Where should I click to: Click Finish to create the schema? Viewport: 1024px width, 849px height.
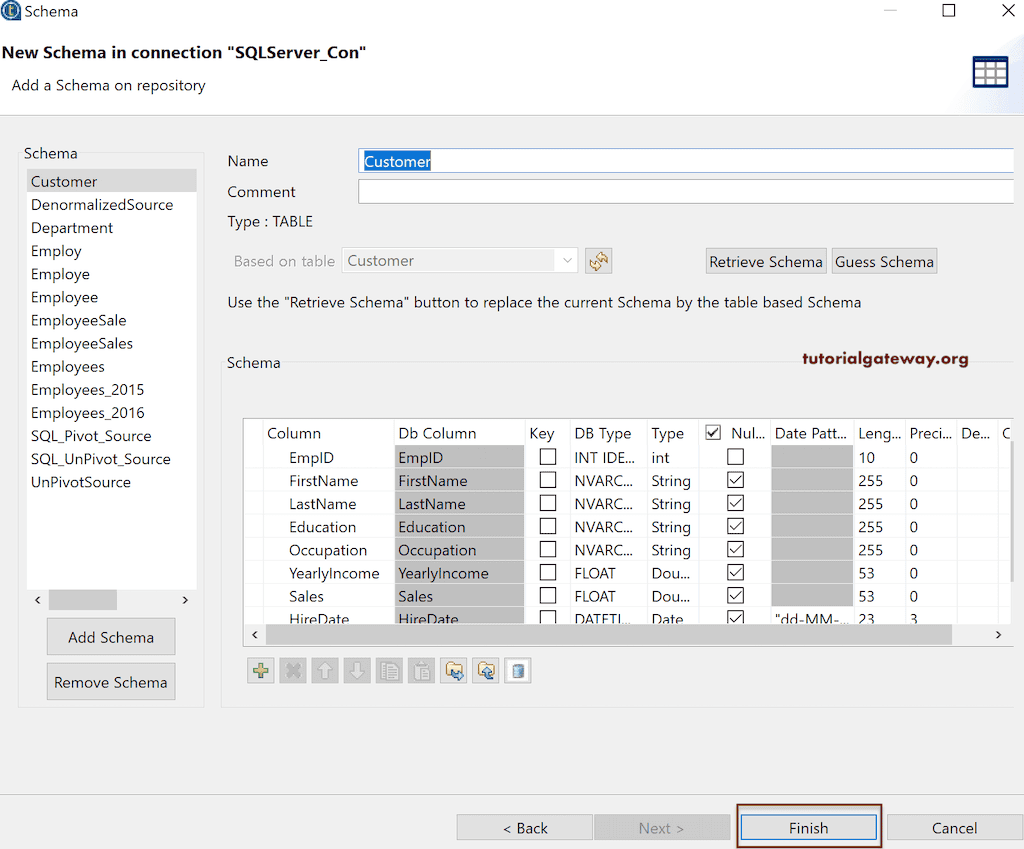click(x=808, y=827)
